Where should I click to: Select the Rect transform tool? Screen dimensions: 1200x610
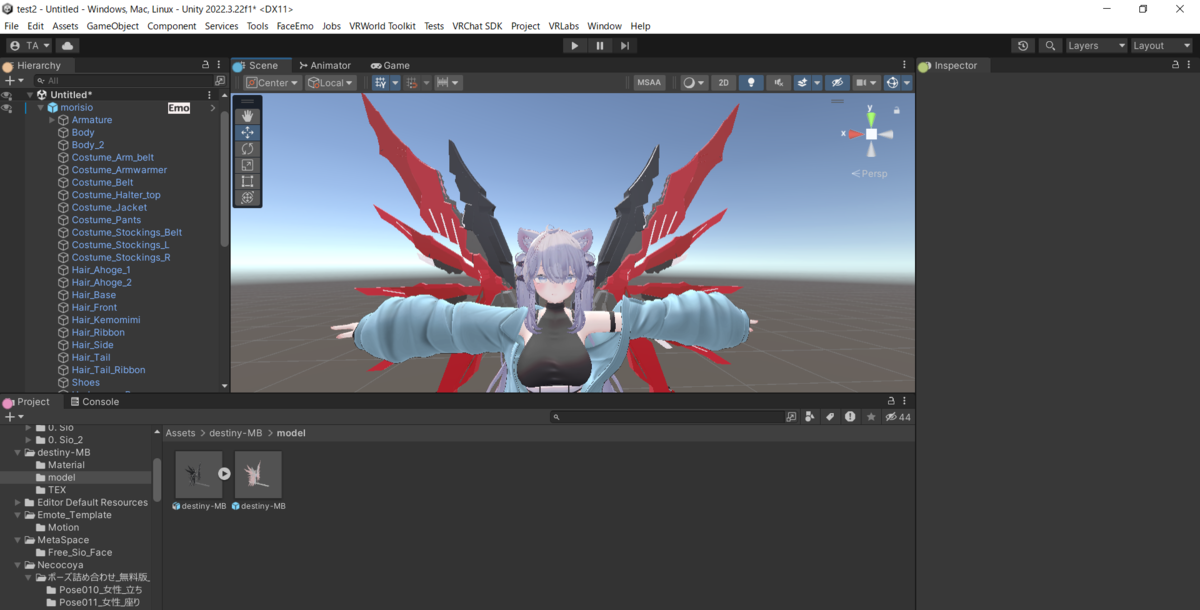pyautogui.click(x=247, y=181)
